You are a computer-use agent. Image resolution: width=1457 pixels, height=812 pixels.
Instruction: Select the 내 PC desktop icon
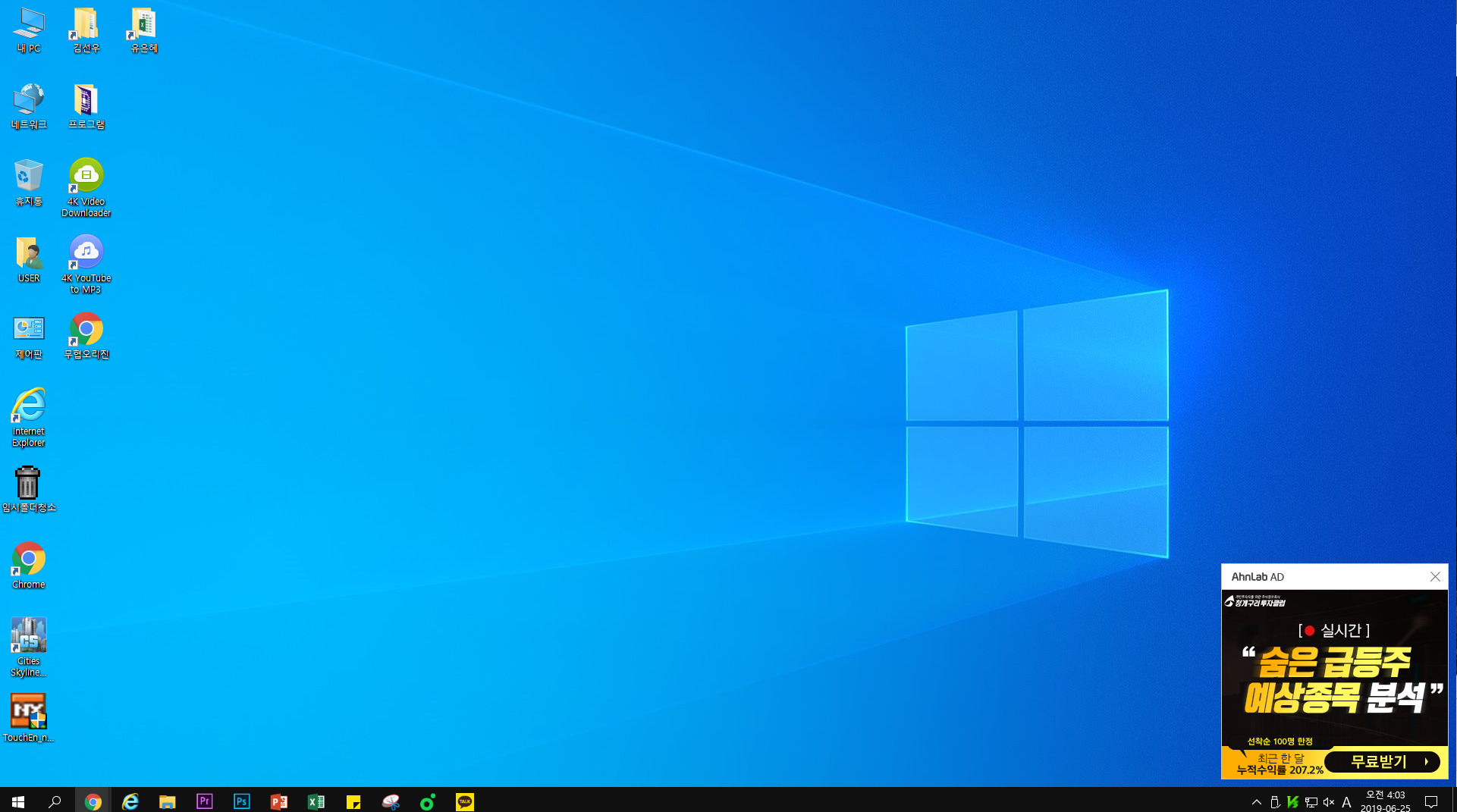(x=29, y=30)
